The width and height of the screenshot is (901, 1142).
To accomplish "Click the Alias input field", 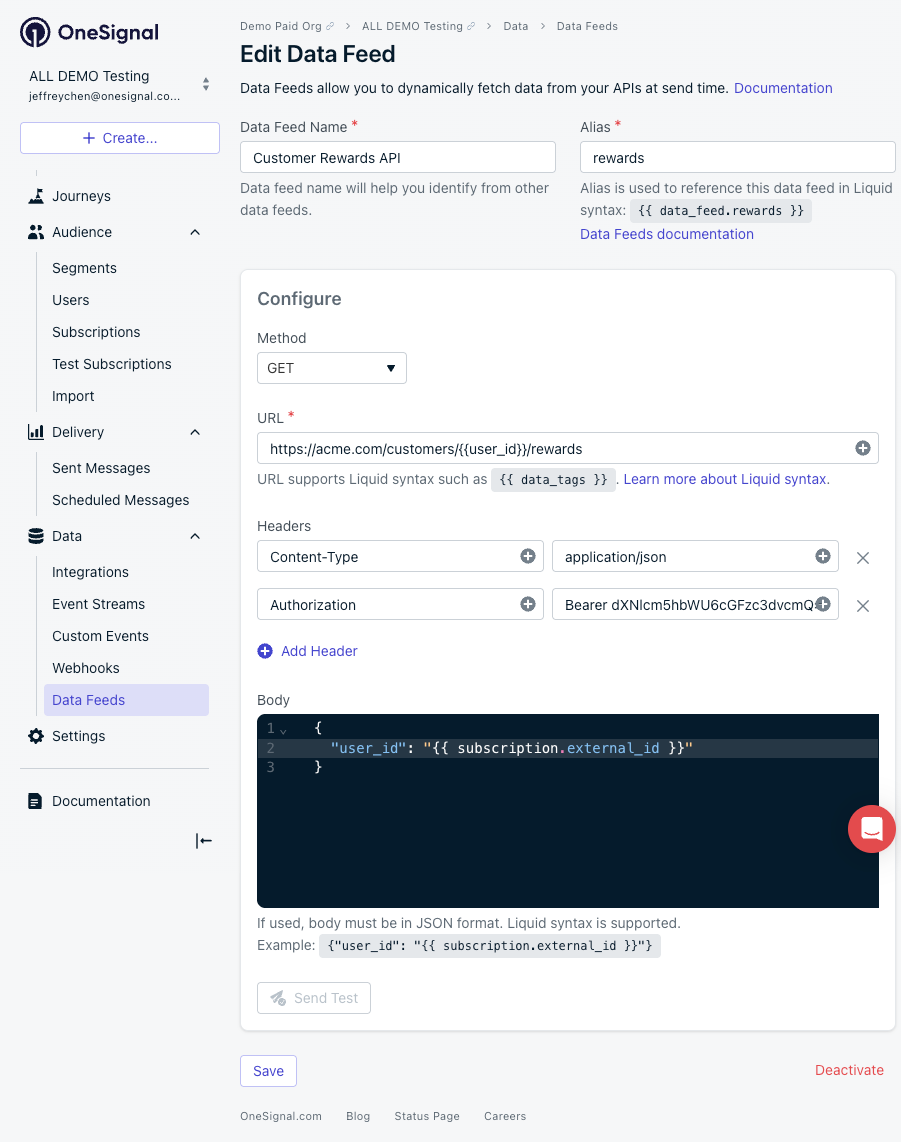I will point(737,157).
